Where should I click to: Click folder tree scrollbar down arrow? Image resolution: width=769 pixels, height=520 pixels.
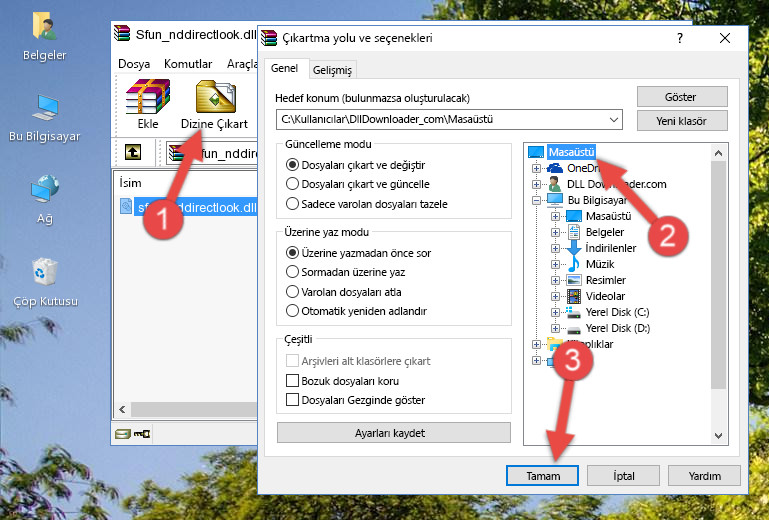[718, 435]
